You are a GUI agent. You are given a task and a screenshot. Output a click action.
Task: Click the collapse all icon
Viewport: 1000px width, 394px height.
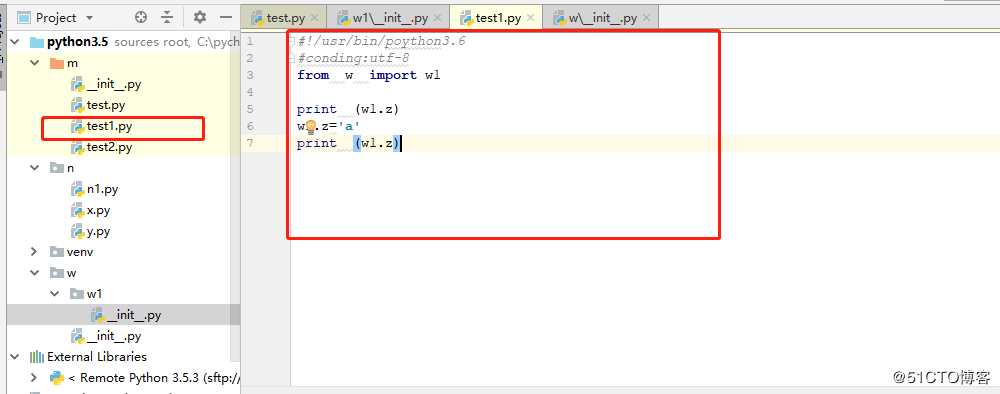(x=167, y=17)
